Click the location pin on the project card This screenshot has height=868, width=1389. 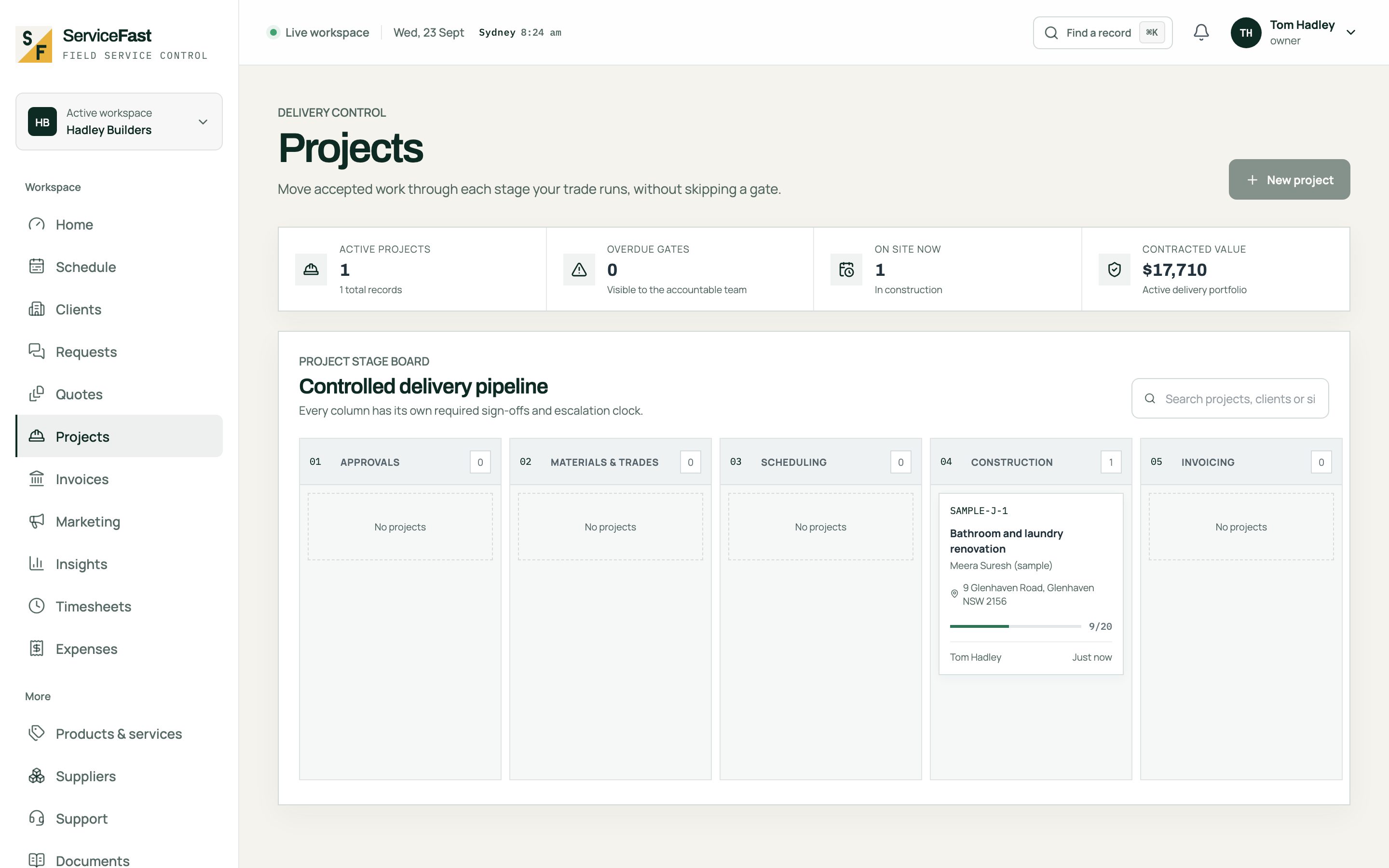[954, 594]
